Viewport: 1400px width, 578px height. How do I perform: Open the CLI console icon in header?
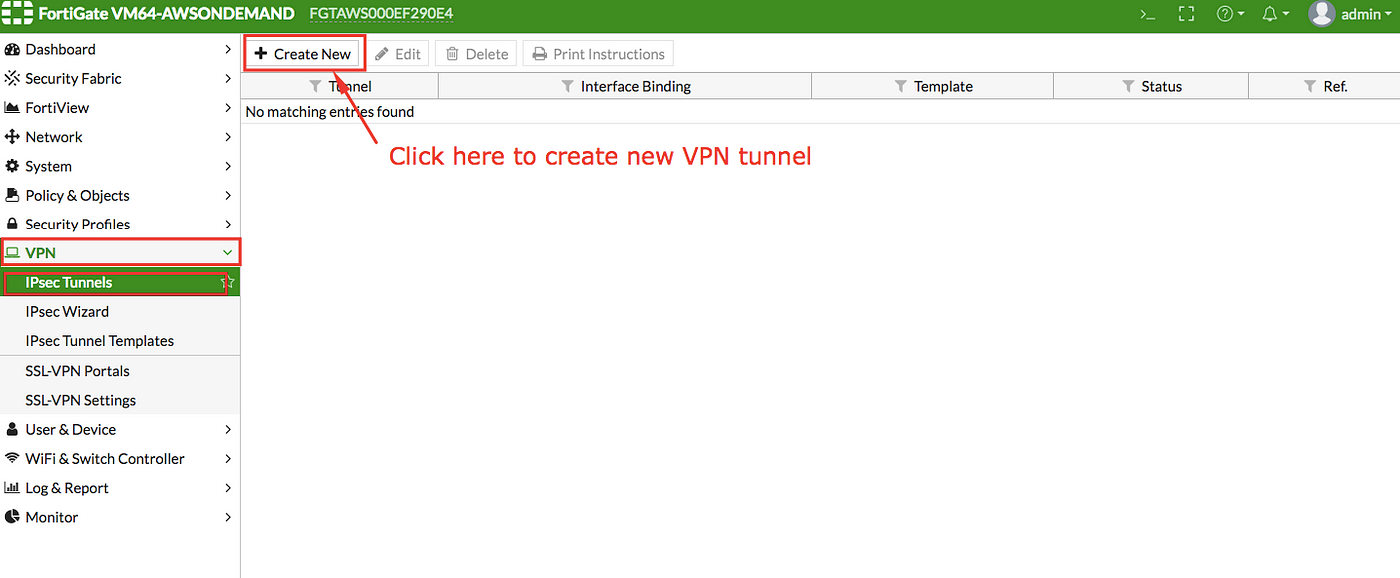click(1148, 14)
